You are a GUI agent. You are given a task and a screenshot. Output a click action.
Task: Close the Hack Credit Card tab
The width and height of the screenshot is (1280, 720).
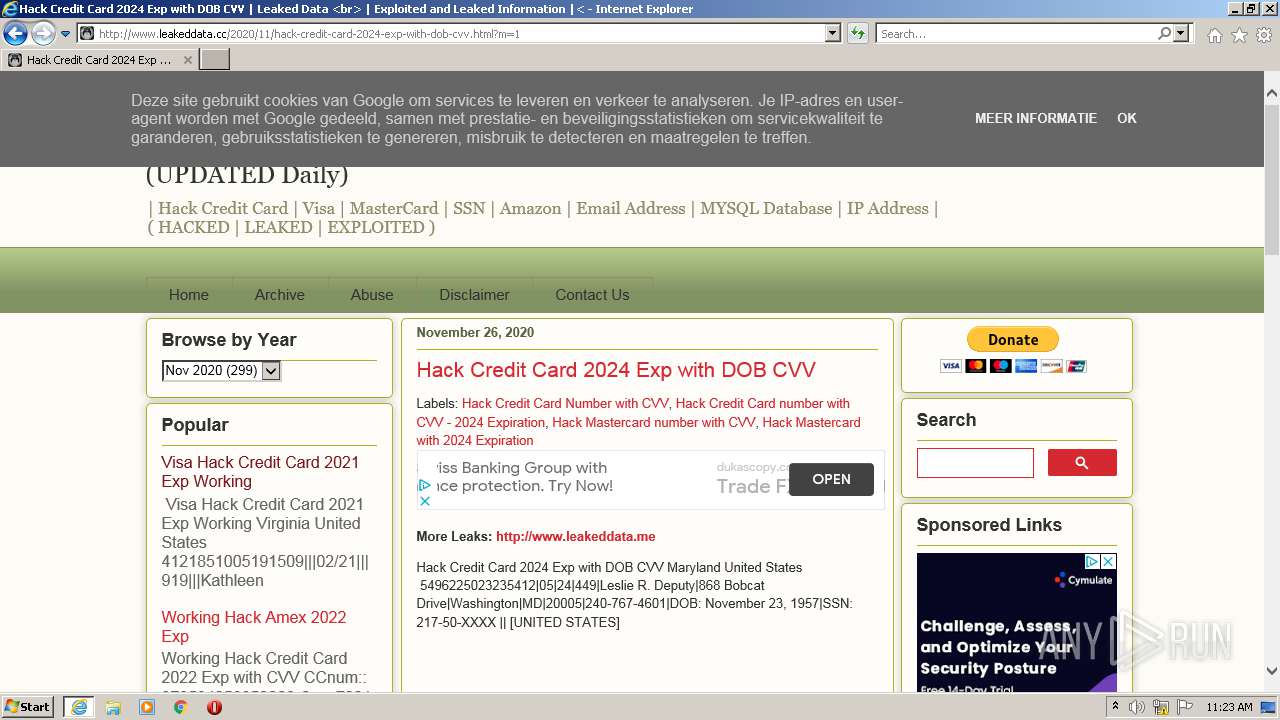[x=187, y=60]
